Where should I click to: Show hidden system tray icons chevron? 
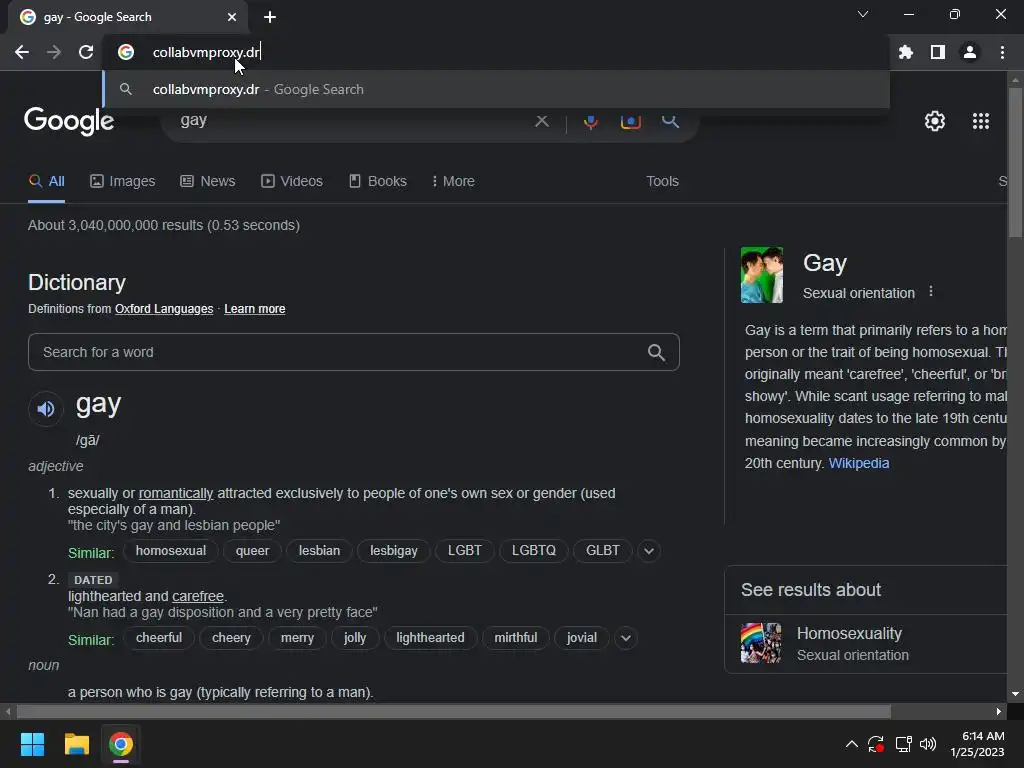[x=852, y=744]
